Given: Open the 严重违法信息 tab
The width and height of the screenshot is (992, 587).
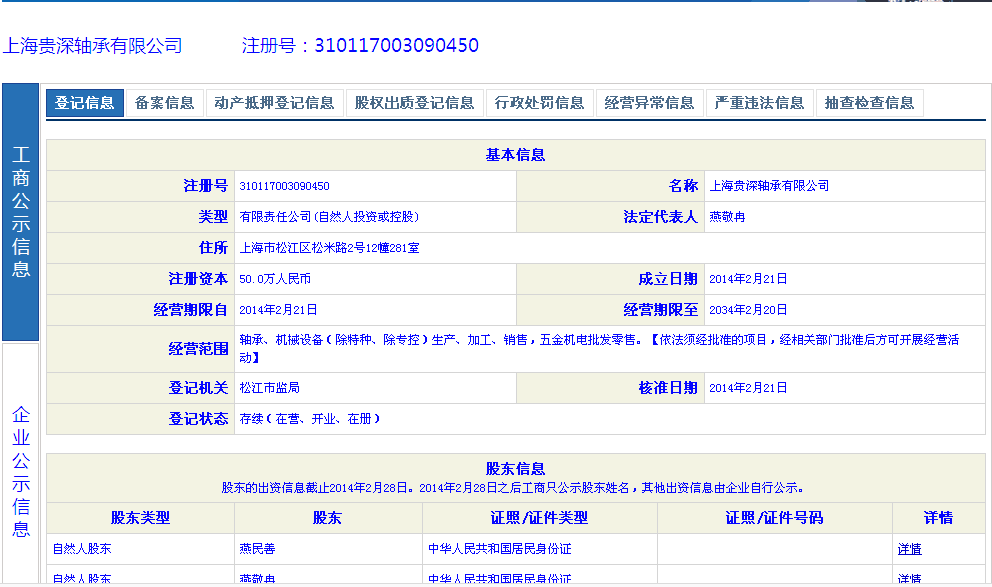Looking at the screenshot, I should click(759, 103).
